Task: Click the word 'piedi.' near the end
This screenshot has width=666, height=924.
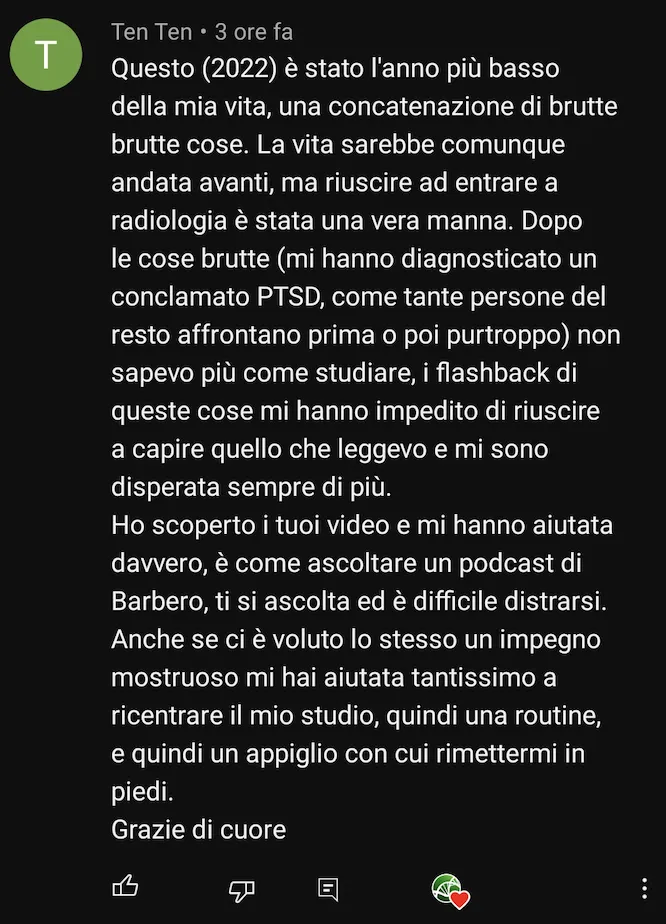Action: 142,791
